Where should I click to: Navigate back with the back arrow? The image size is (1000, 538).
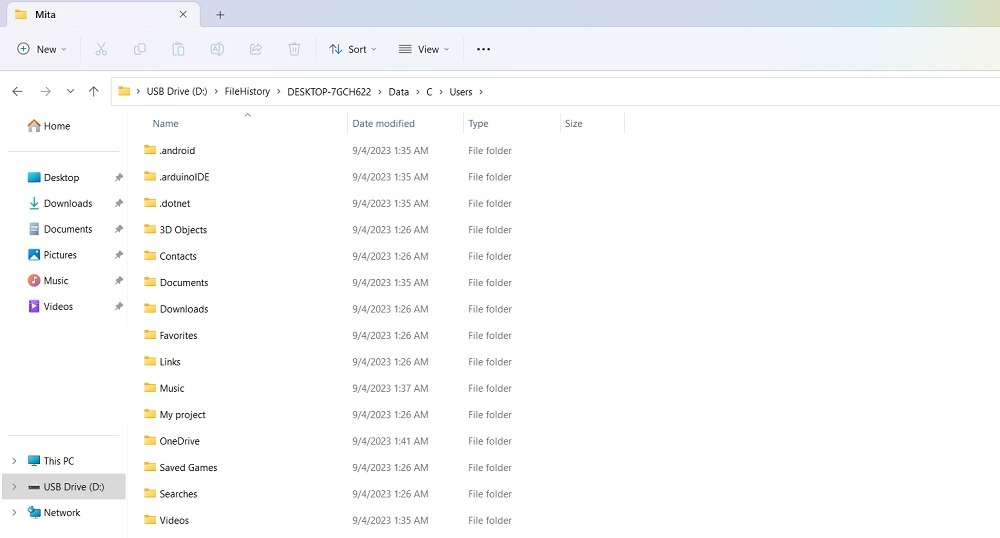click(17, 91)
